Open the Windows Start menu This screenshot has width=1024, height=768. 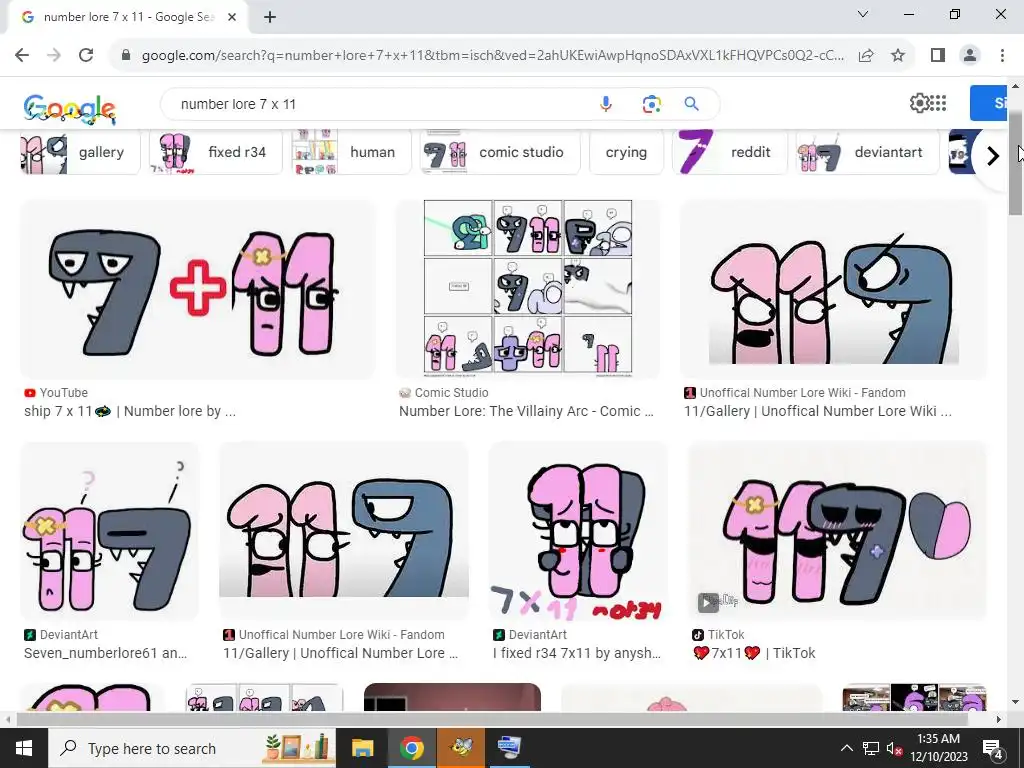(x=24, y=748)
